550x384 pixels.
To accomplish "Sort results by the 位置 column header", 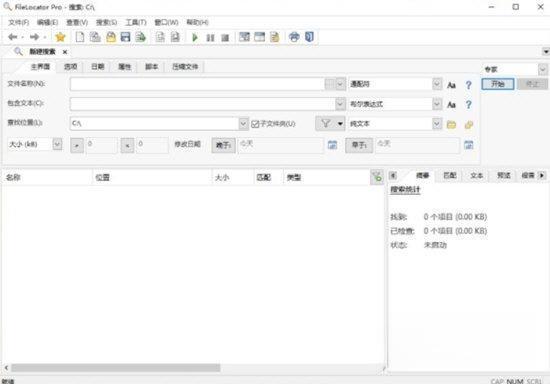I will (x=152, y=177).
